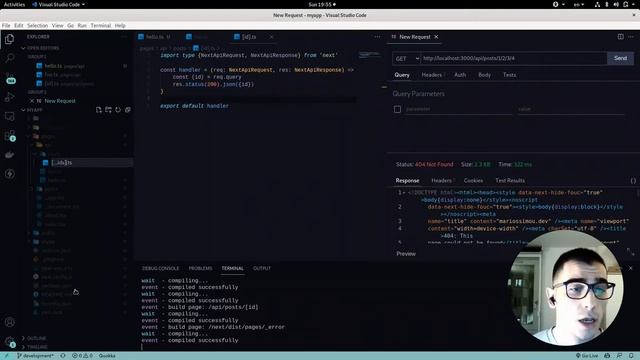This screenshot has width=640, height=360.
Task: Switch to the Cookies response tab
Action: tap(473, 180)
